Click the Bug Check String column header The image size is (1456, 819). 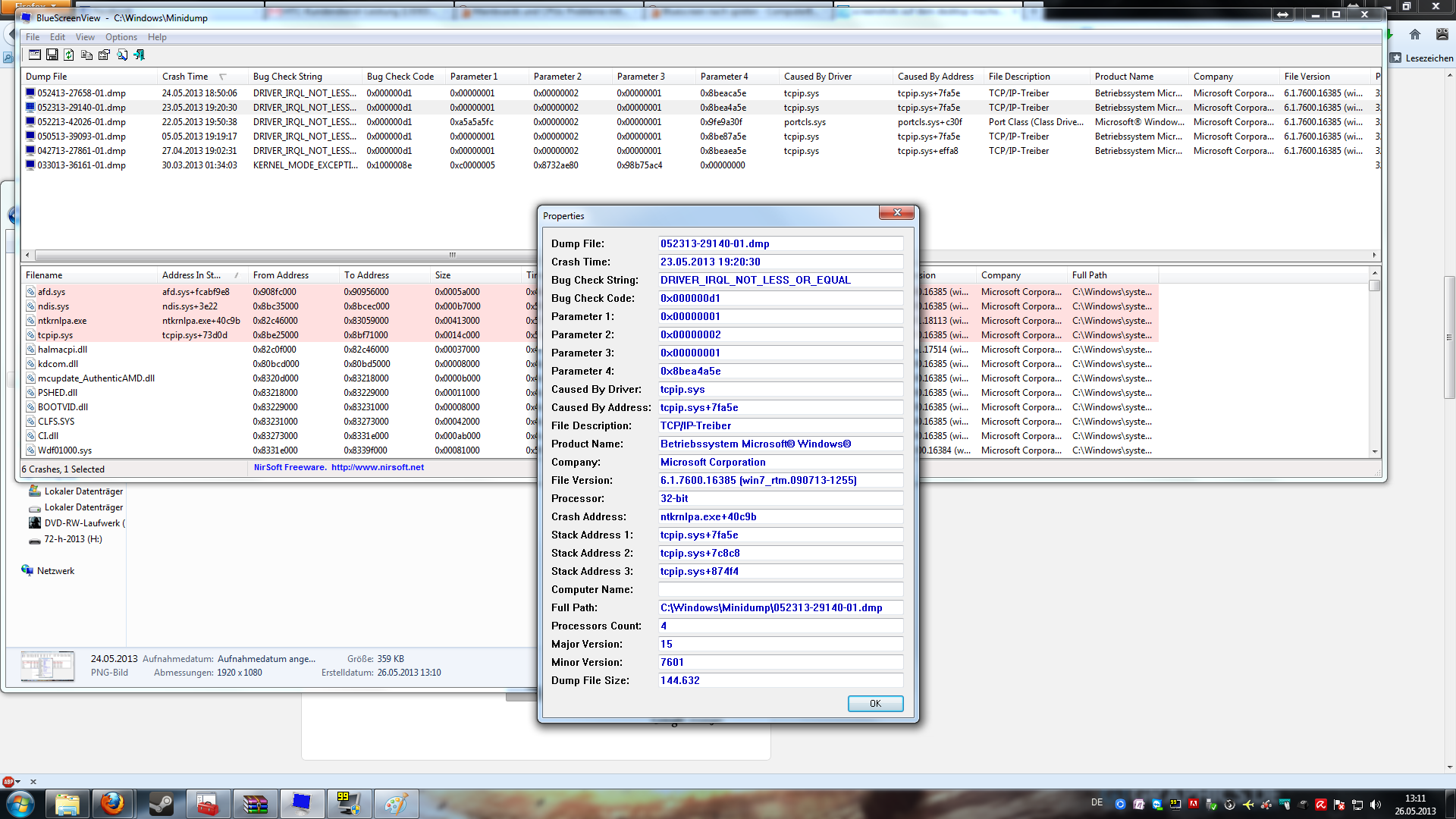tap(287, 77)
